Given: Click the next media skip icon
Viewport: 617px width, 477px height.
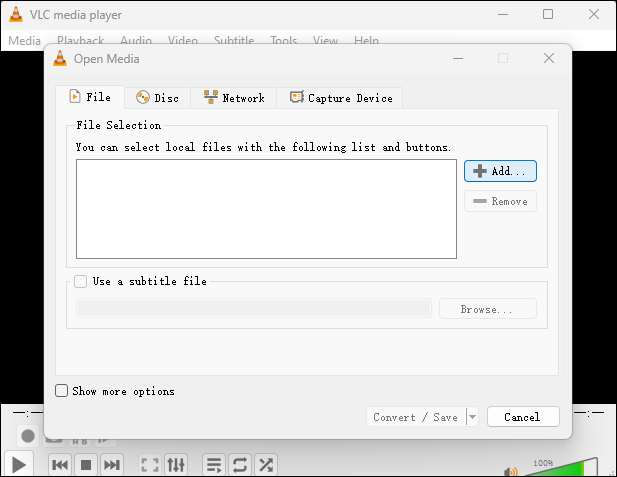Looking at the screenshot, I should [x=112, y=465].
